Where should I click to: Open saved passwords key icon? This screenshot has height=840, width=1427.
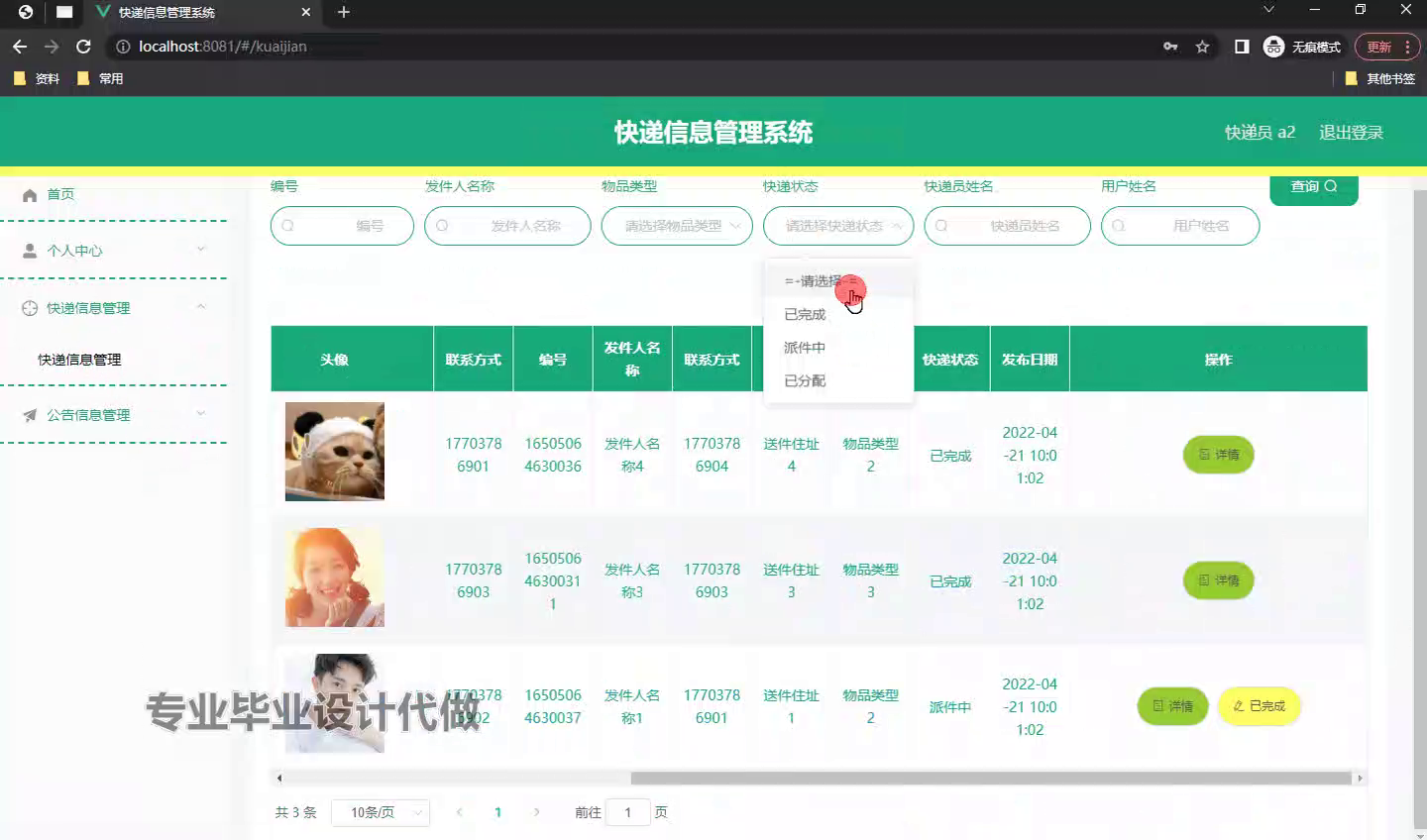(1170, 47)
